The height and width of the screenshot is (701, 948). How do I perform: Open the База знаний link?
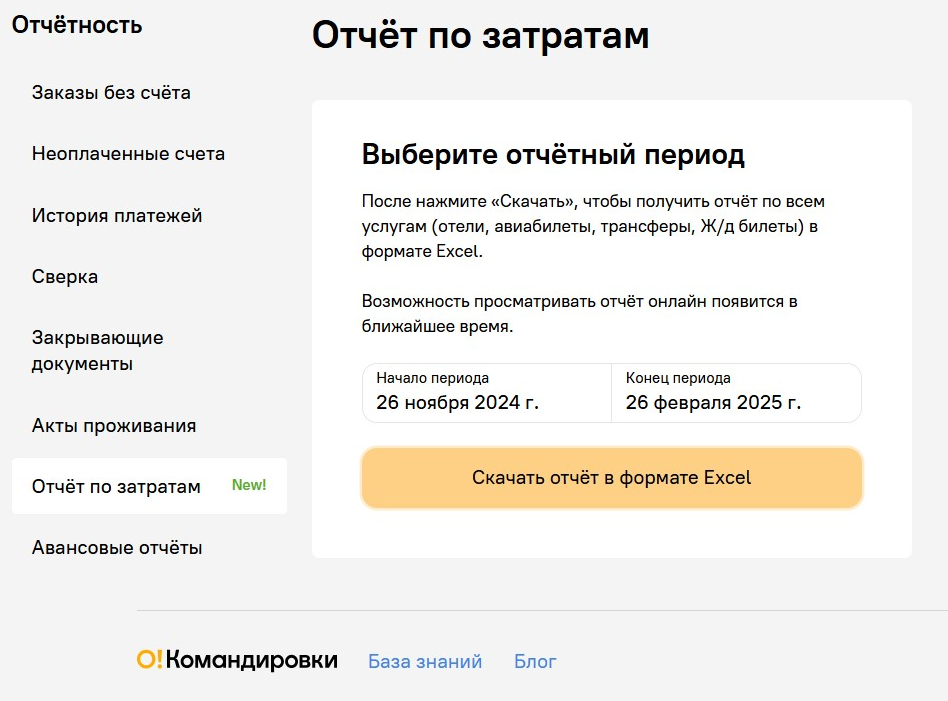click(x=425, y=661)
